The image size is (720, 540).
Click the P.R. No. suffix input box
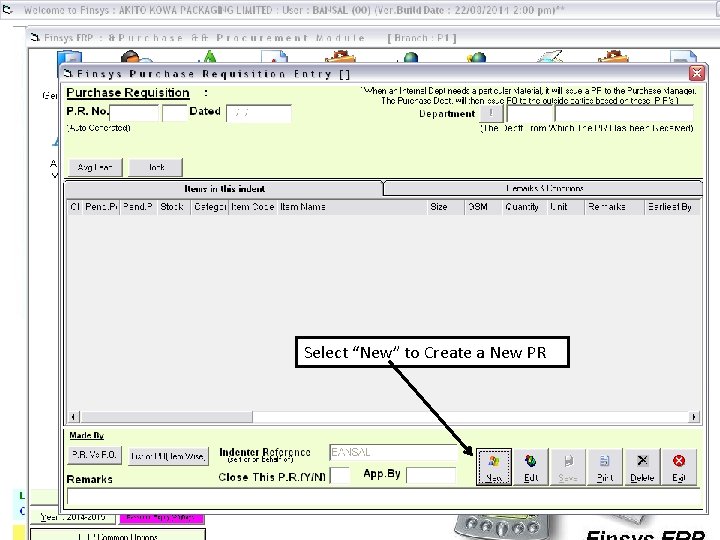tap(174, 113)
